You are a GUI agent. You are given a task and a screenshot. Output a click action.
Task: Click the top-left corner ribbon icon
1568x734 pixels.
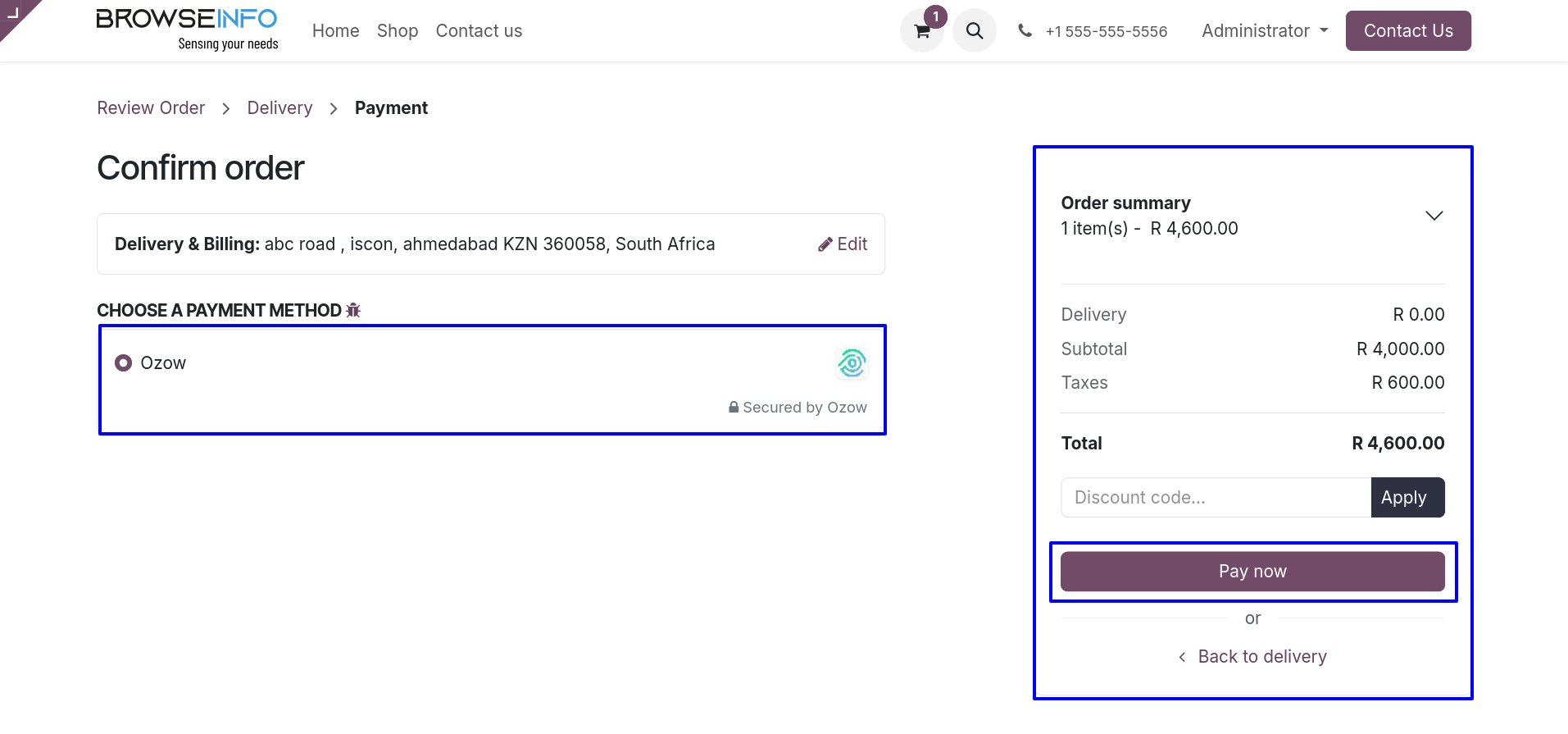[x=14, y=13]
